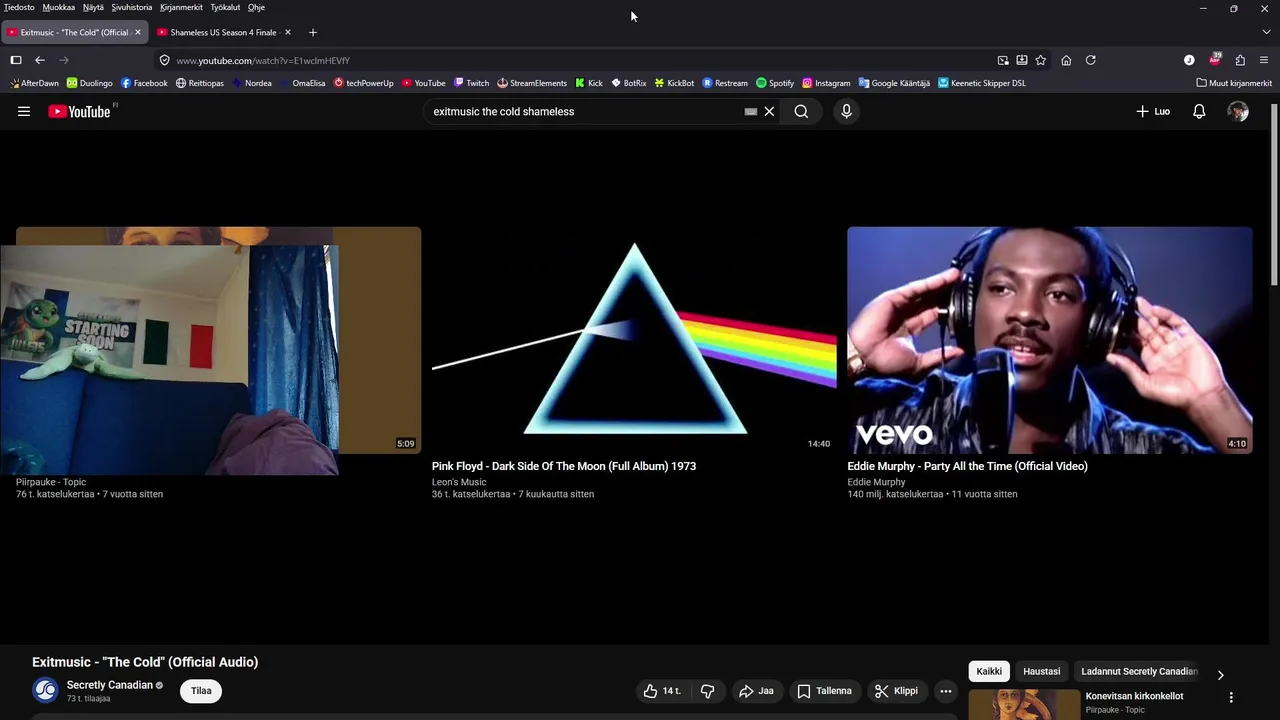Show more filter chips with right arrow
Viewport: 1280px width, 720px height.
coord(1220,674)
